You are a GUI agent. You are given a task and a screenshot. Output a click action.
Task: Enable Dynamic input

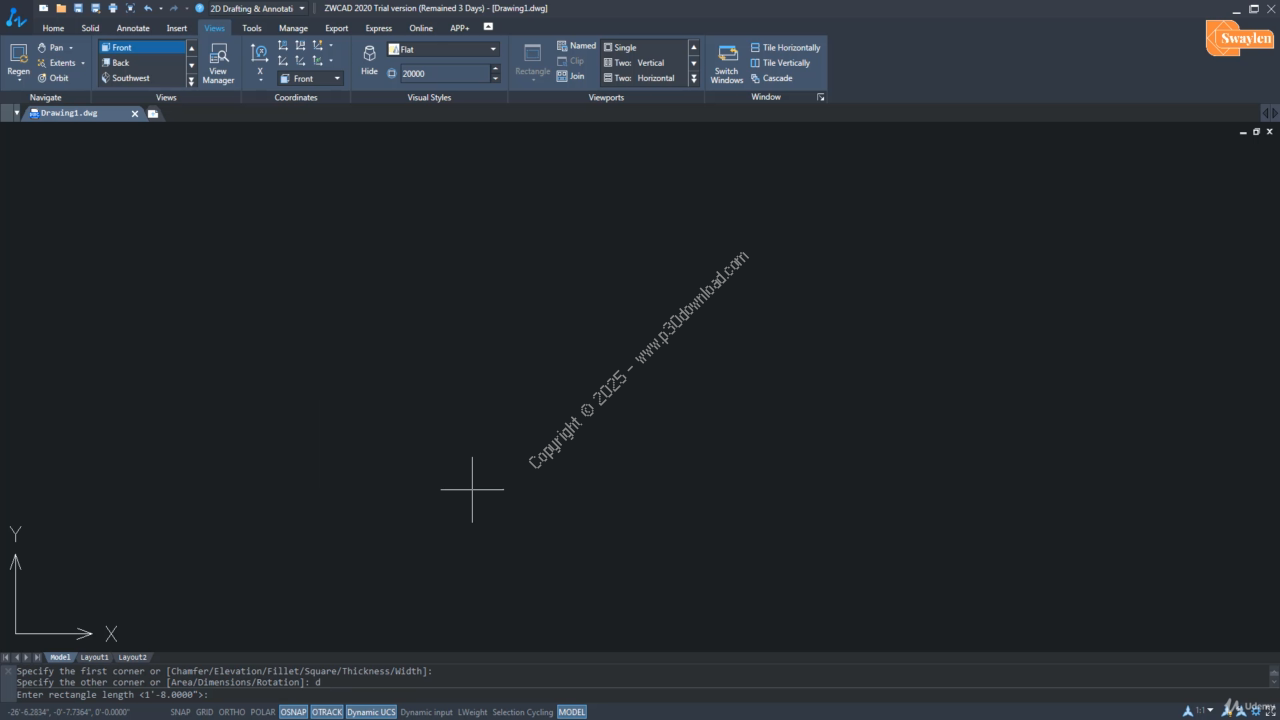pos(427,712)
